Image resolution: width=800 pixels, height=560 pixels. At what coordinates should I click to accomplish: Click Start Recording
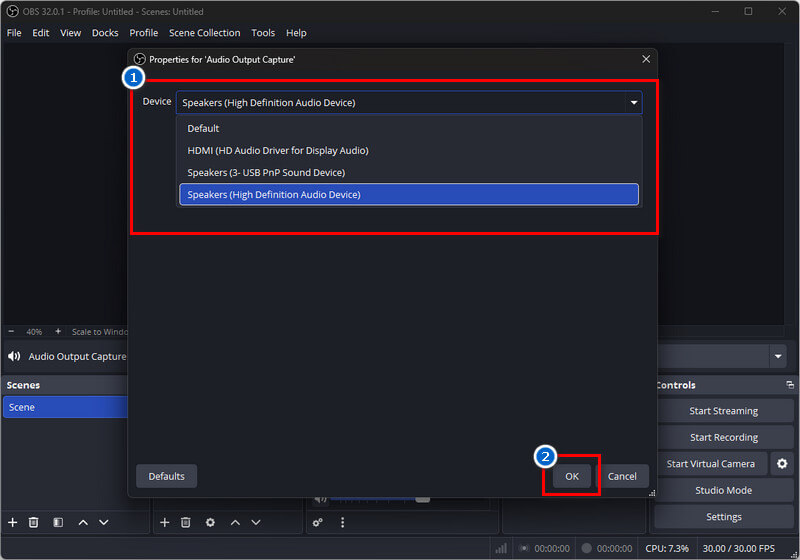[x=723, y=437]
